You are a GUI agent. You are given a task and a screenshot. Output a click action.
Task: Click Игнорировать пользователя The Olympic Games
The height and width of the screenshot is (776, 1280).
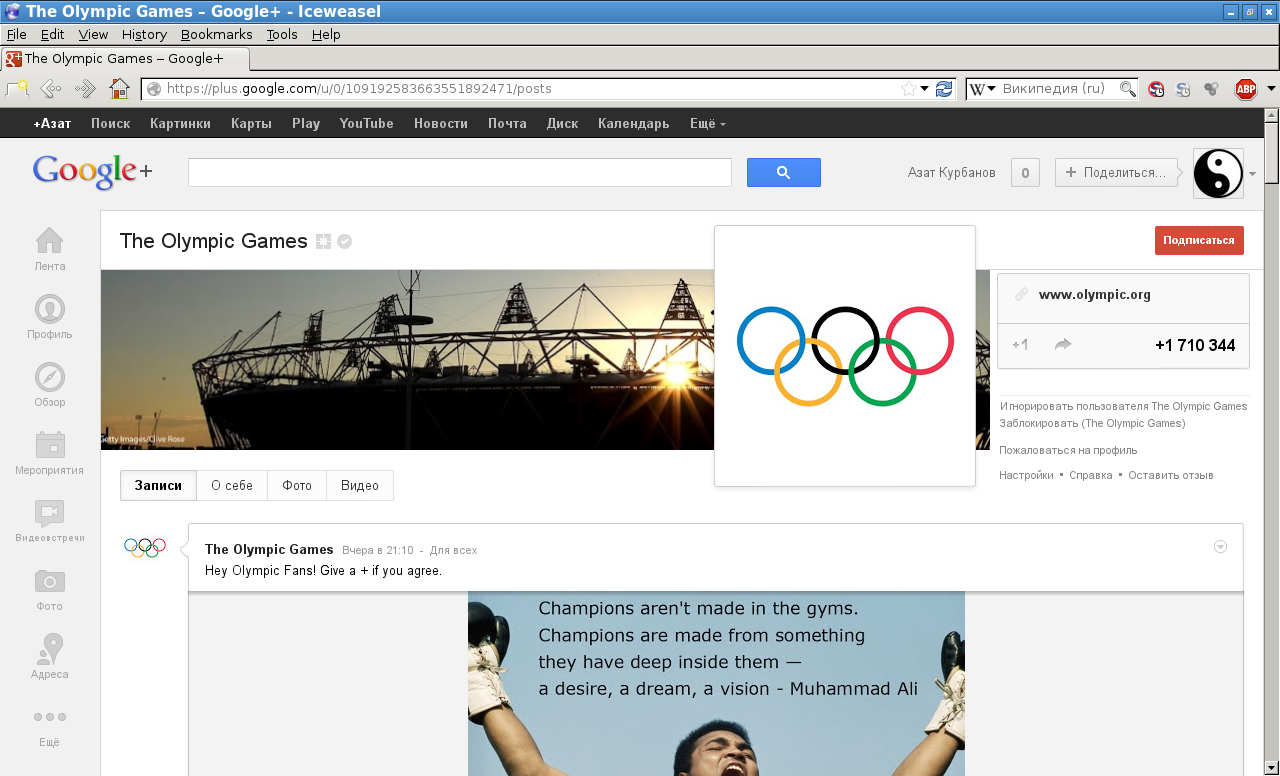click(x=1123, y=406)
